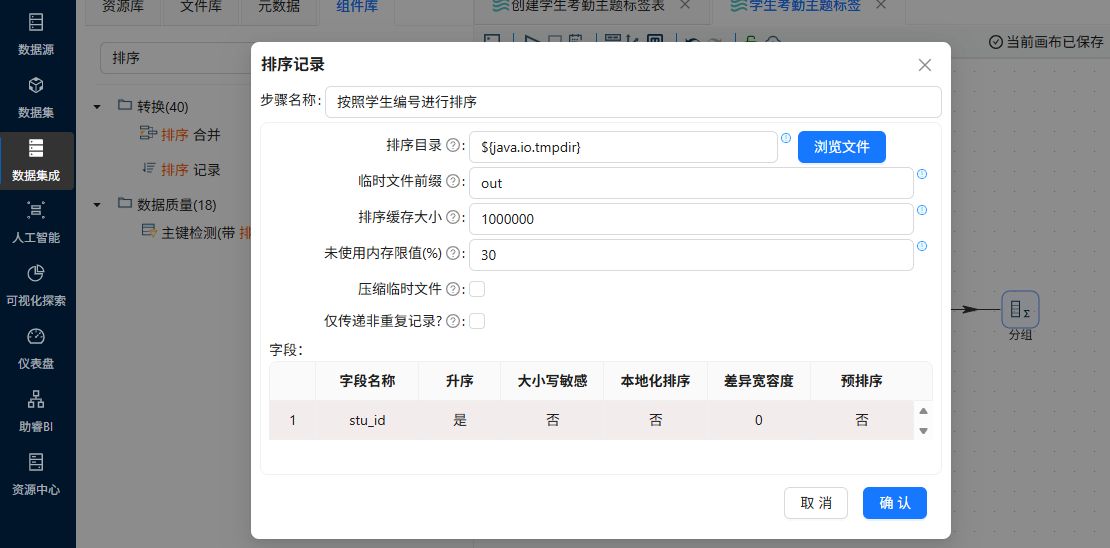
Task: Click variable info icon beside 临时文件前缀 field
Action: 922,174
